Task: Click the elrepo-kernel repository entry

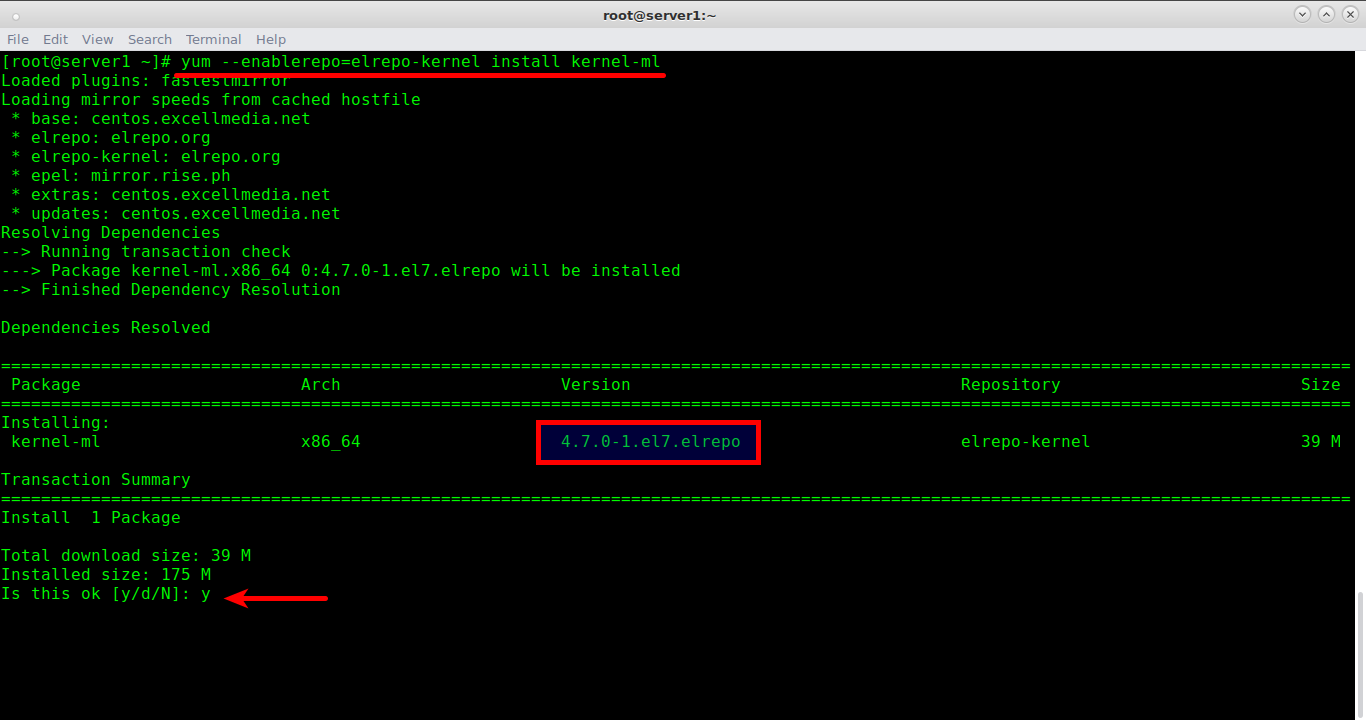Action: pyautogui.click(x=1025, y=442)
